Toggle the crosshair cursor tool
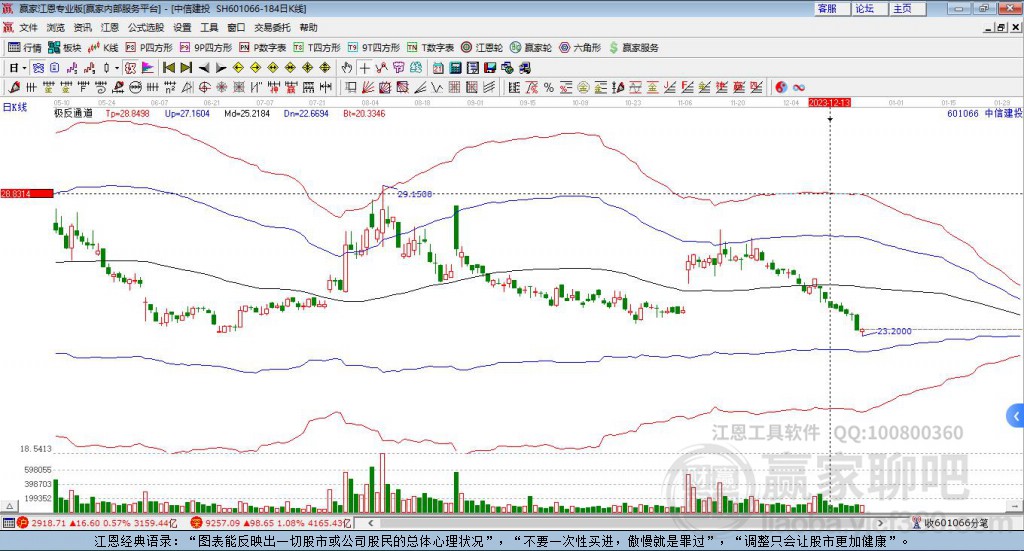Screen dimensions: 1024x551 364,68
